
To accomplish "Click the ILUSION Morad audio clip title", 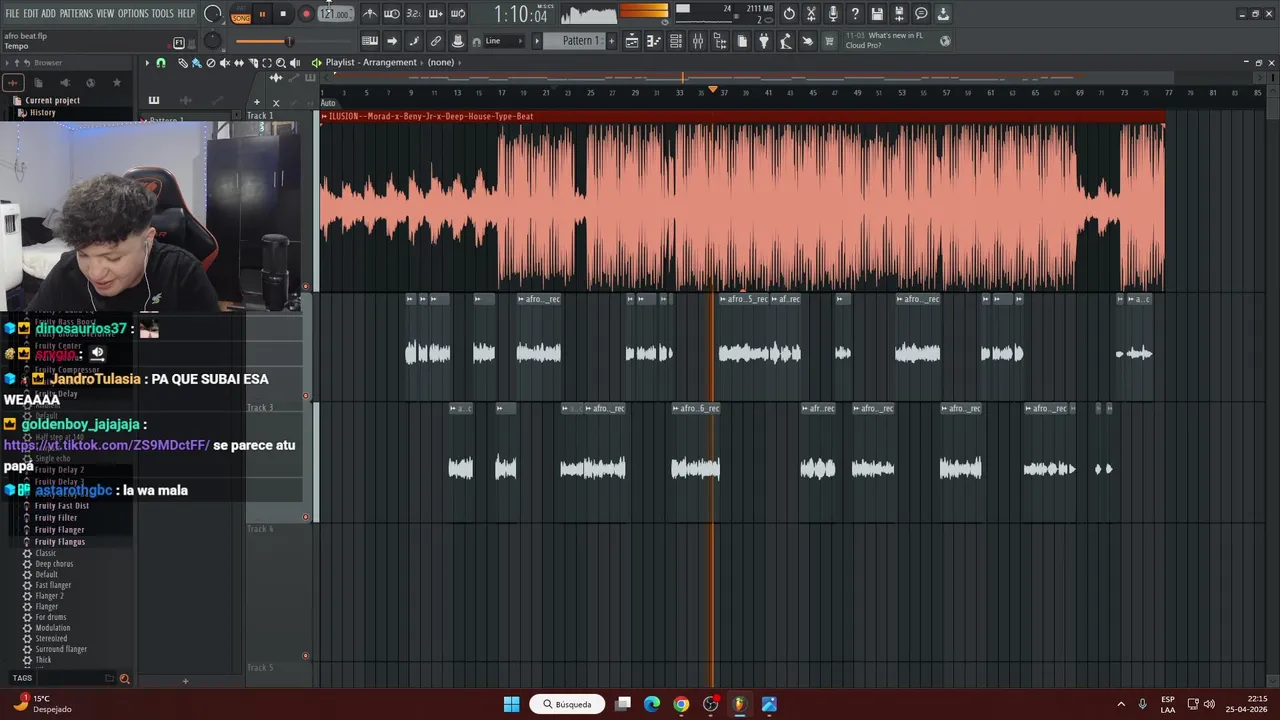I will (432, 116).
